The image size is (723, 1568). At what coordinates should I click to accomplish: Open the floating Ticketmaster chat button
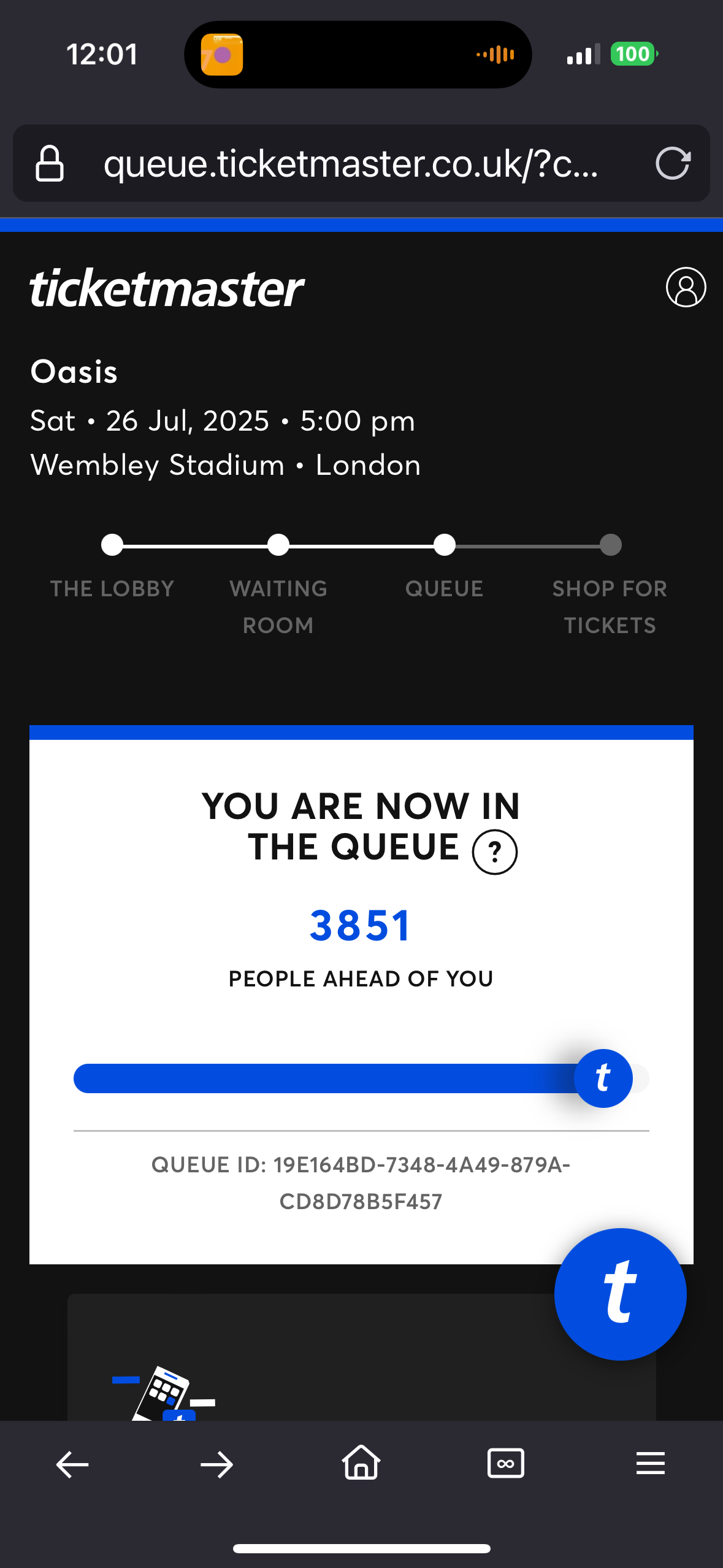620,1294
